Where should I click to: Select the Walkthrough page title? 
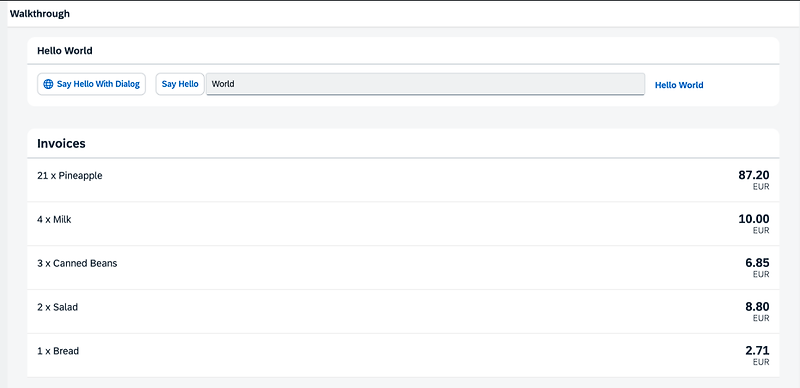tap(40, 14)
